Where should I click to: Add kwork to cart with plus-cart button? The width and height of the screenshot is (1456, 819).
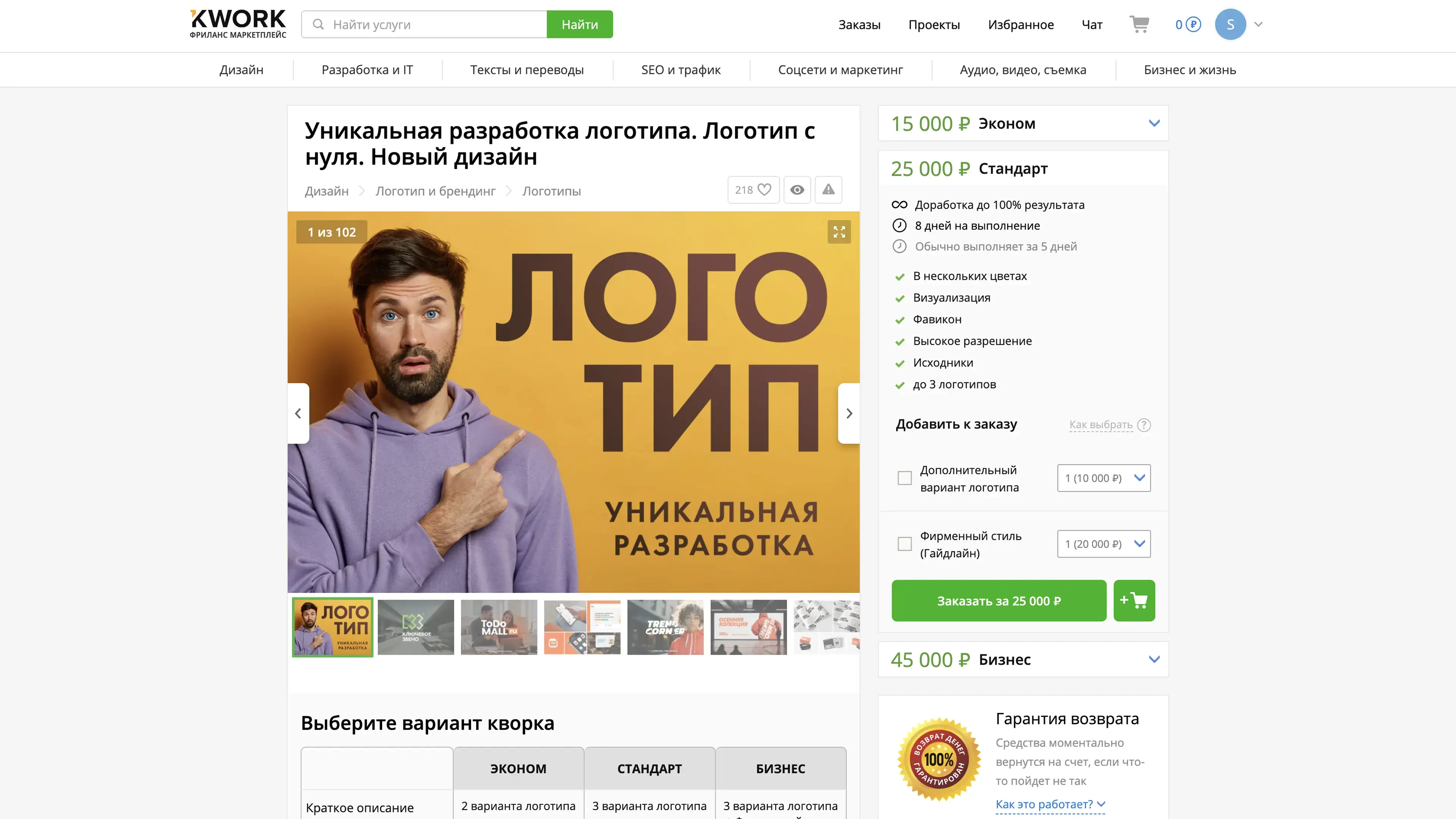(x=1134, y=600)
